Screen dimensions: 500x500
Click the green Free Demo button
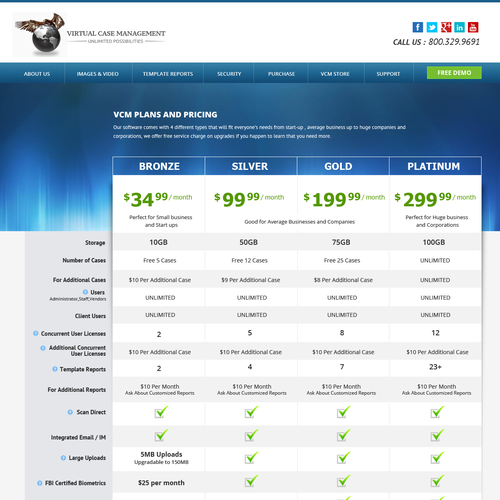click(454, 73)
